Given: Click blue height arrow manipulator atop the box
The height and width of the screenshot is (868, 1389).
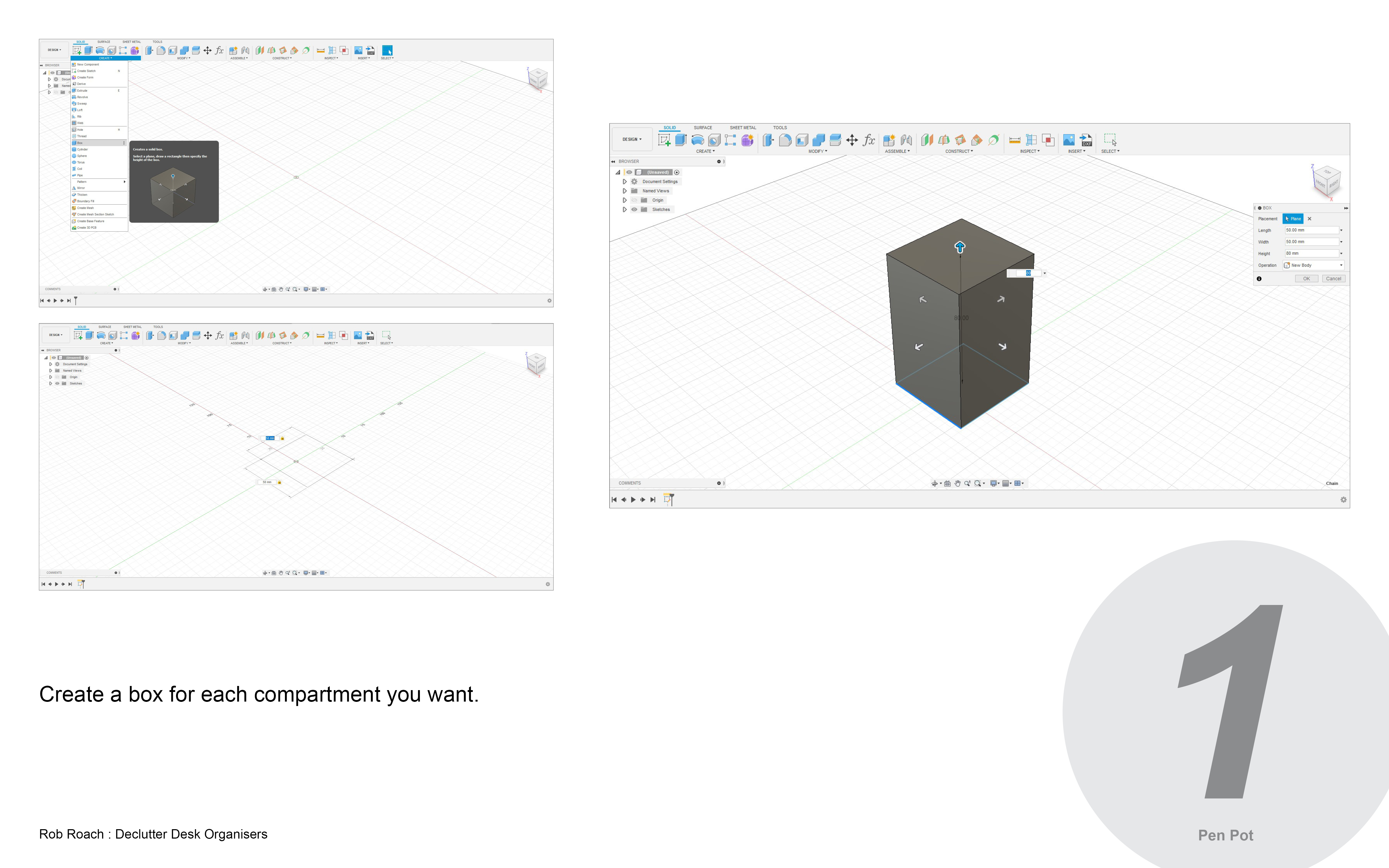Looking at the screenshot, I should (x=960, y=247).
